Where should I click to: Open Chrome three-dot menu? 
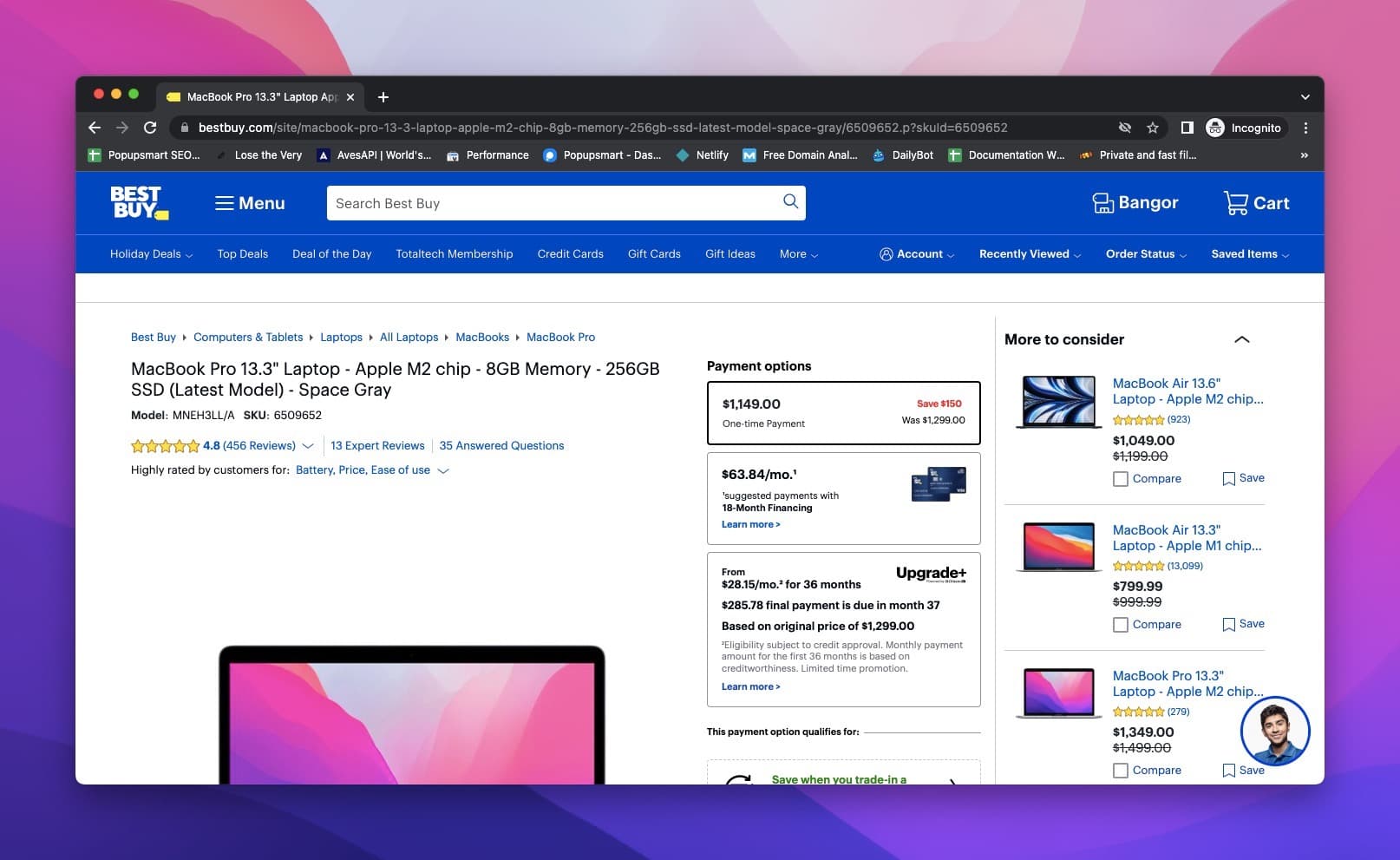coord(1305,128)
